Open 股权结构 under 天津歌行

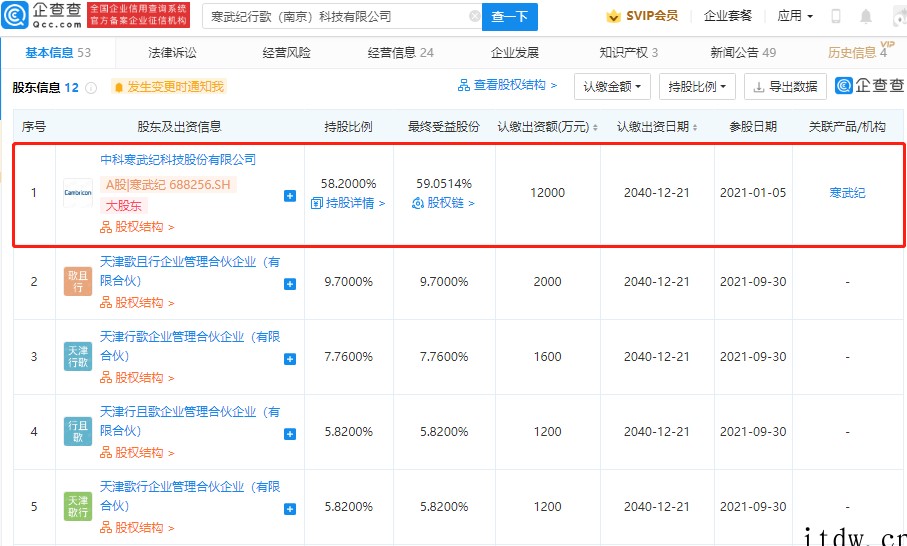pyautogui.click(x=137, y=527)
